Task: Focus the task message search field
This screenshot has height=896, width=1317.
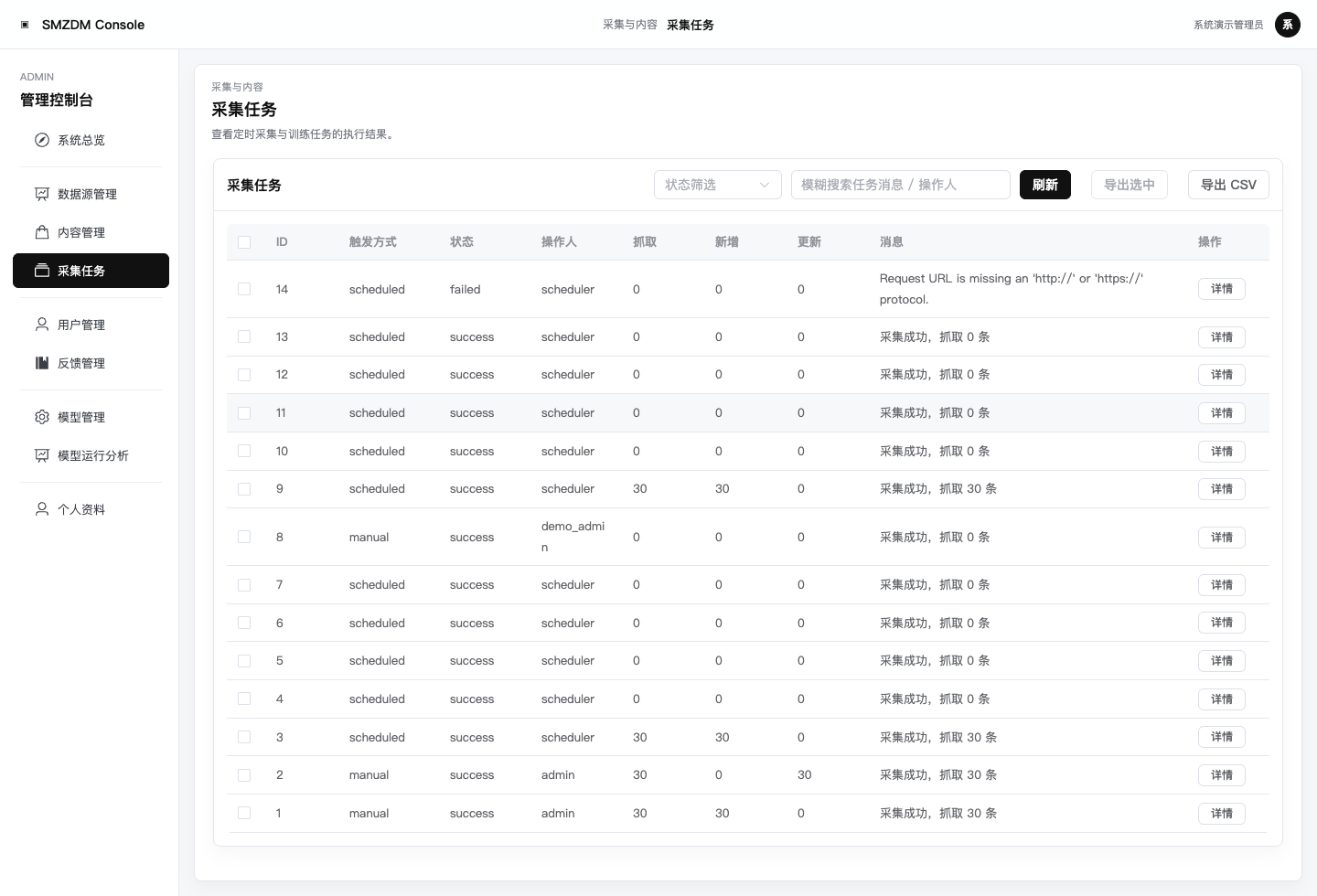Action: [901, 185]
